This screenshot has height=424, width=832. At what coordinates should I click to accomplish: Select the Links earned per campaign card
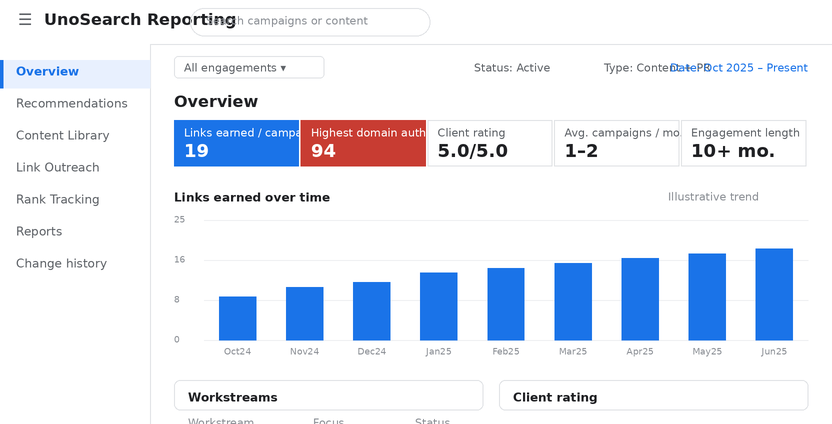click(x=237, y=143)
